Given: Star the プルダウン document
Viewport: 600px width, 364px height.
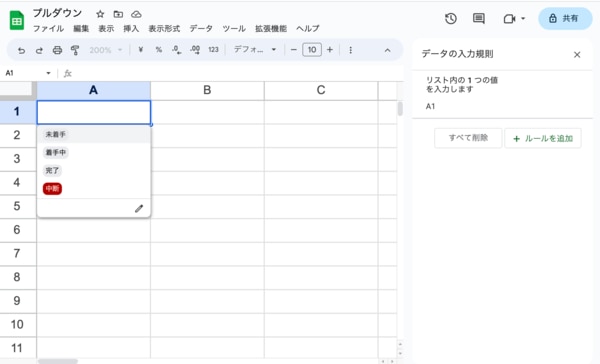Looking at the screenshot, I should tap(100, 15).
